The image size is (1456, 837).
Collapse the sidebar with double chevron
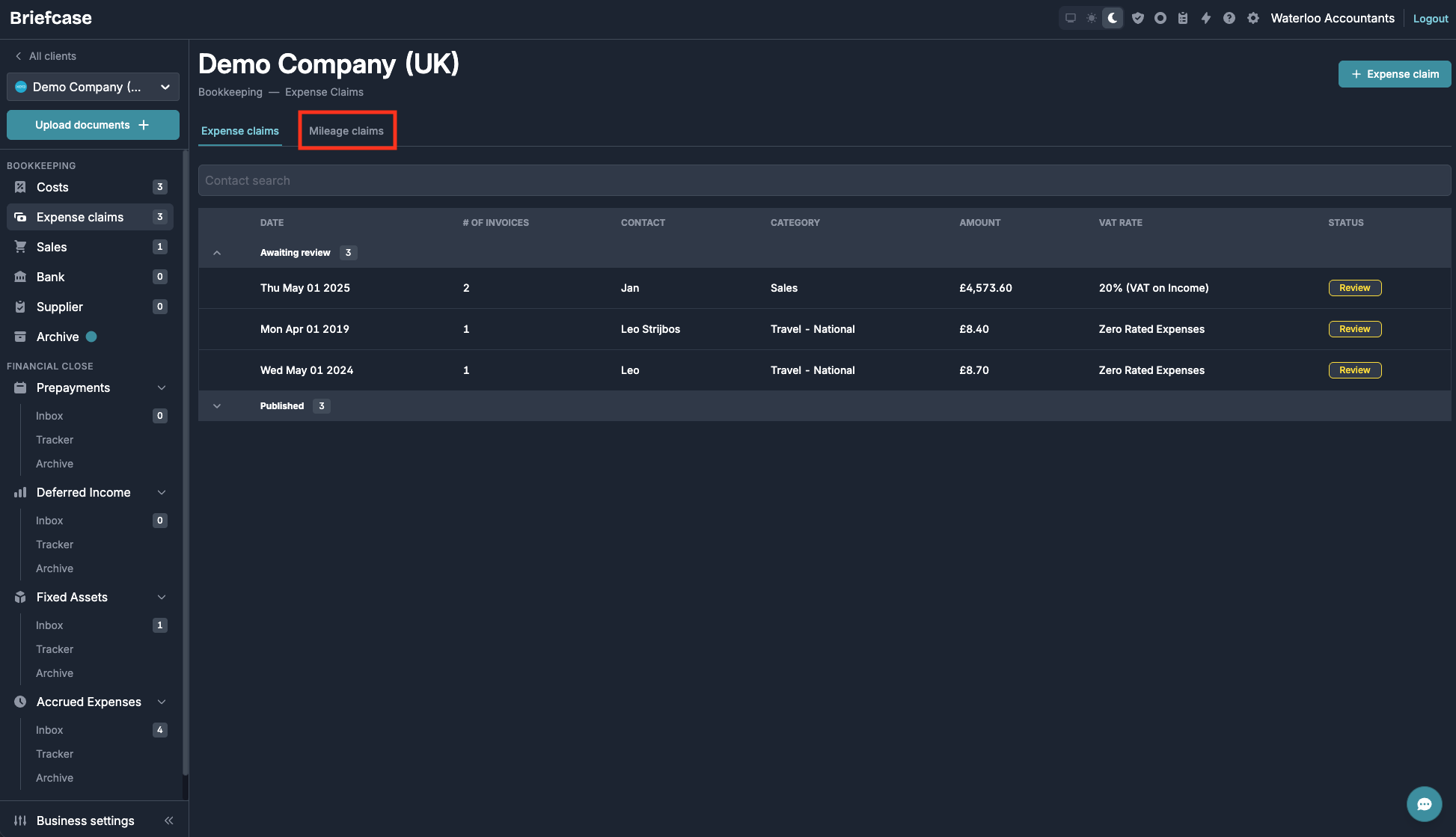click(169, 821)
